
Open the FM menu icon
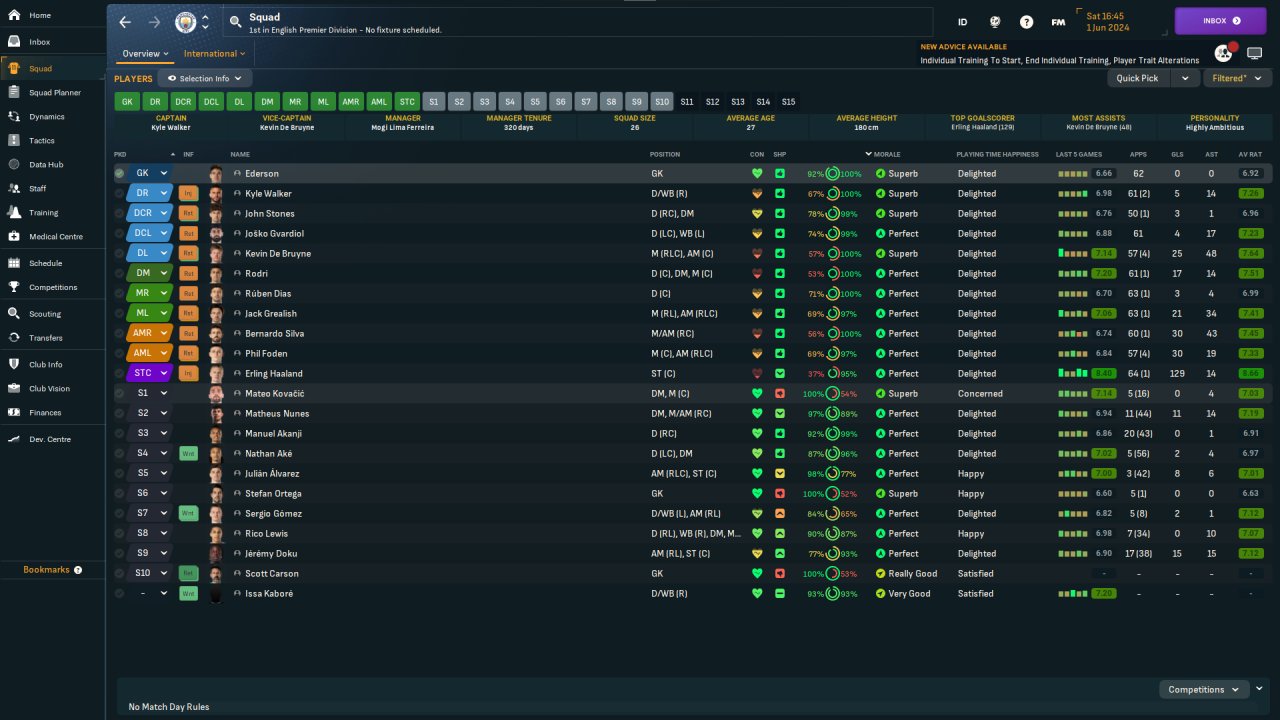click(x=1058, y=22)
